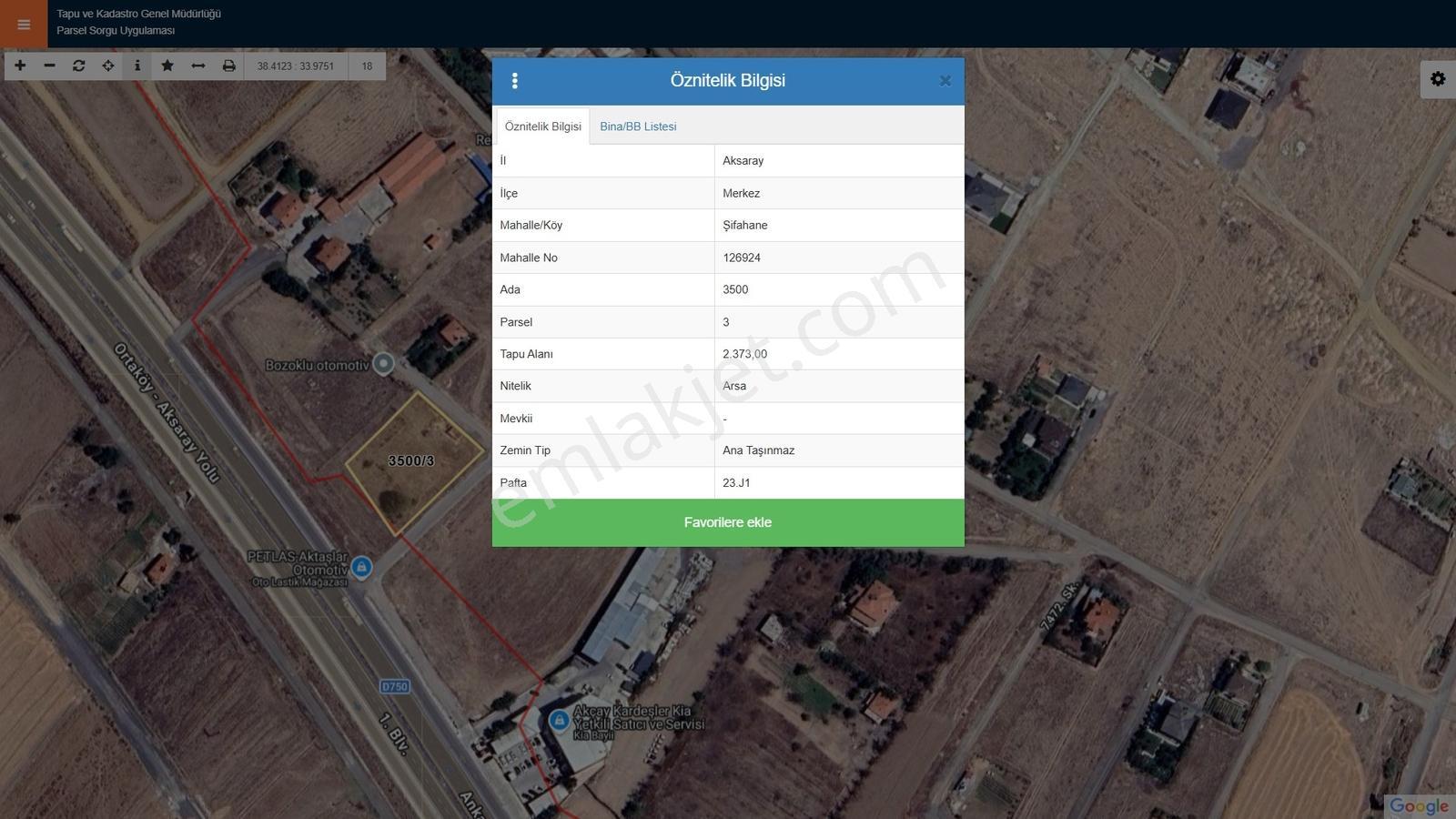Click the Parsel Sorgu Uygulaması title text
This screenshot has height=819, width=1456.
[116, 31]
